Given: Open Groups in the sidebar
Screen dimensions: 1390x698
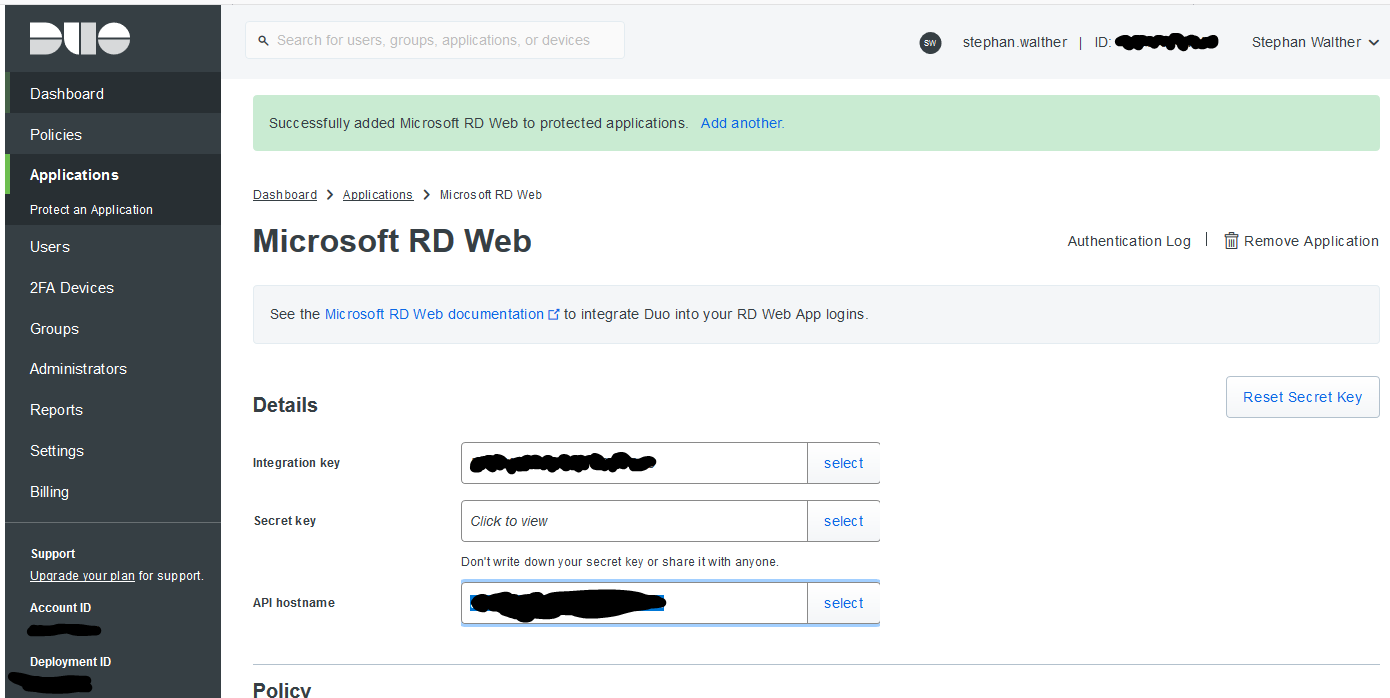Looking at the screenshot, I should [113, 328].
